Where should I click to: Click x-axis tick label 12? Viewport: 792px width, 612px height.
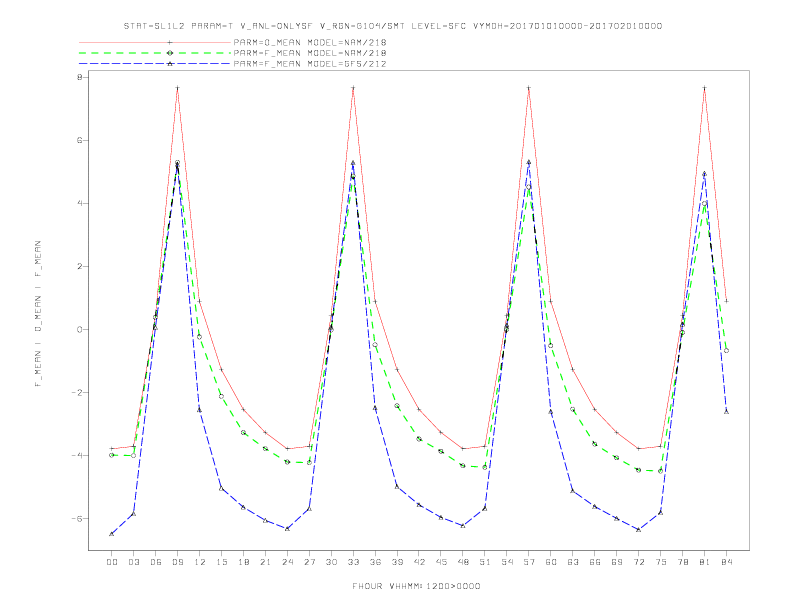[x=200, y=562]
